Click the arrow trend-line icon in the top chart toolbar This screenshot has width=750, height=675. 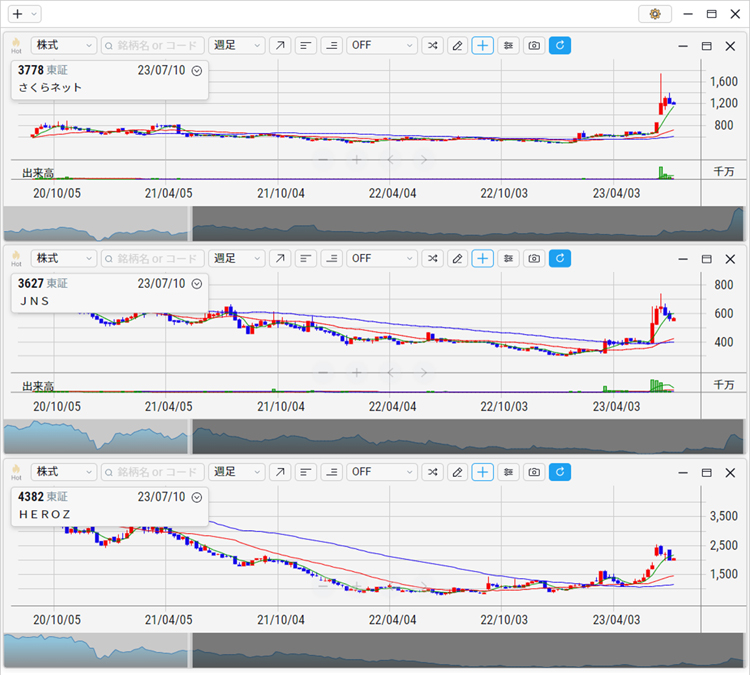280,45
